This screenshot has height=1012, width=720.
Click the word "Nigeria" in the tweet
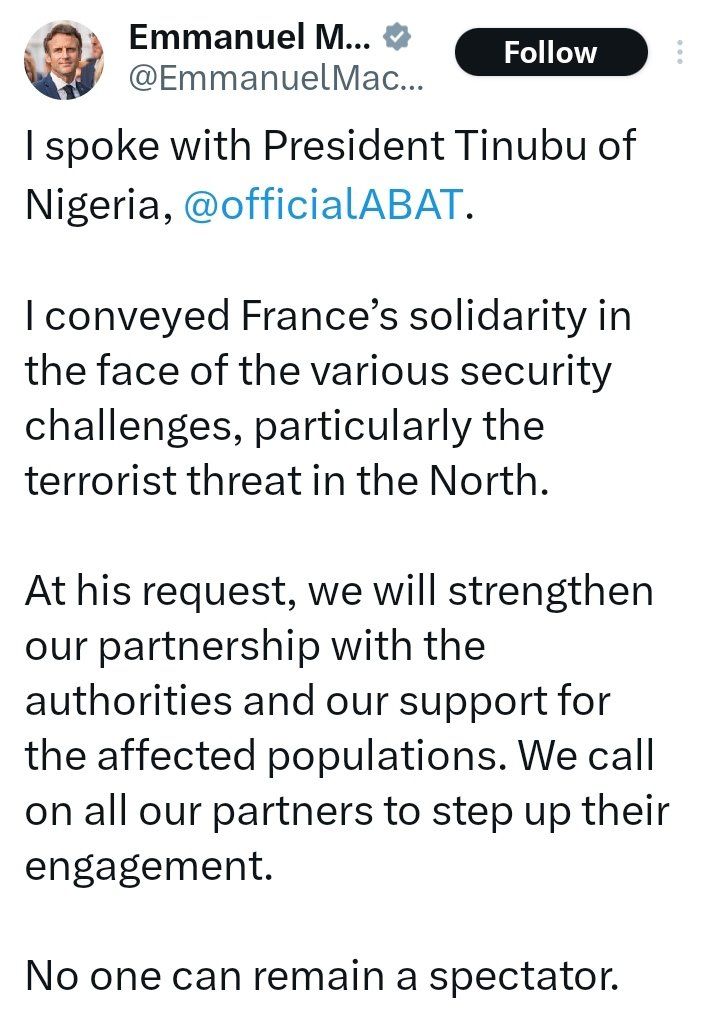click(94, 204)
